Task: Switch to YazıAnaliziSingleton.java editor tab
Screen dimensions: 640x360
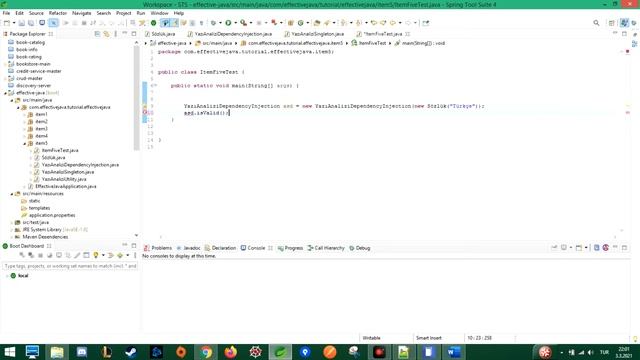Action: [x=315, y=34]
